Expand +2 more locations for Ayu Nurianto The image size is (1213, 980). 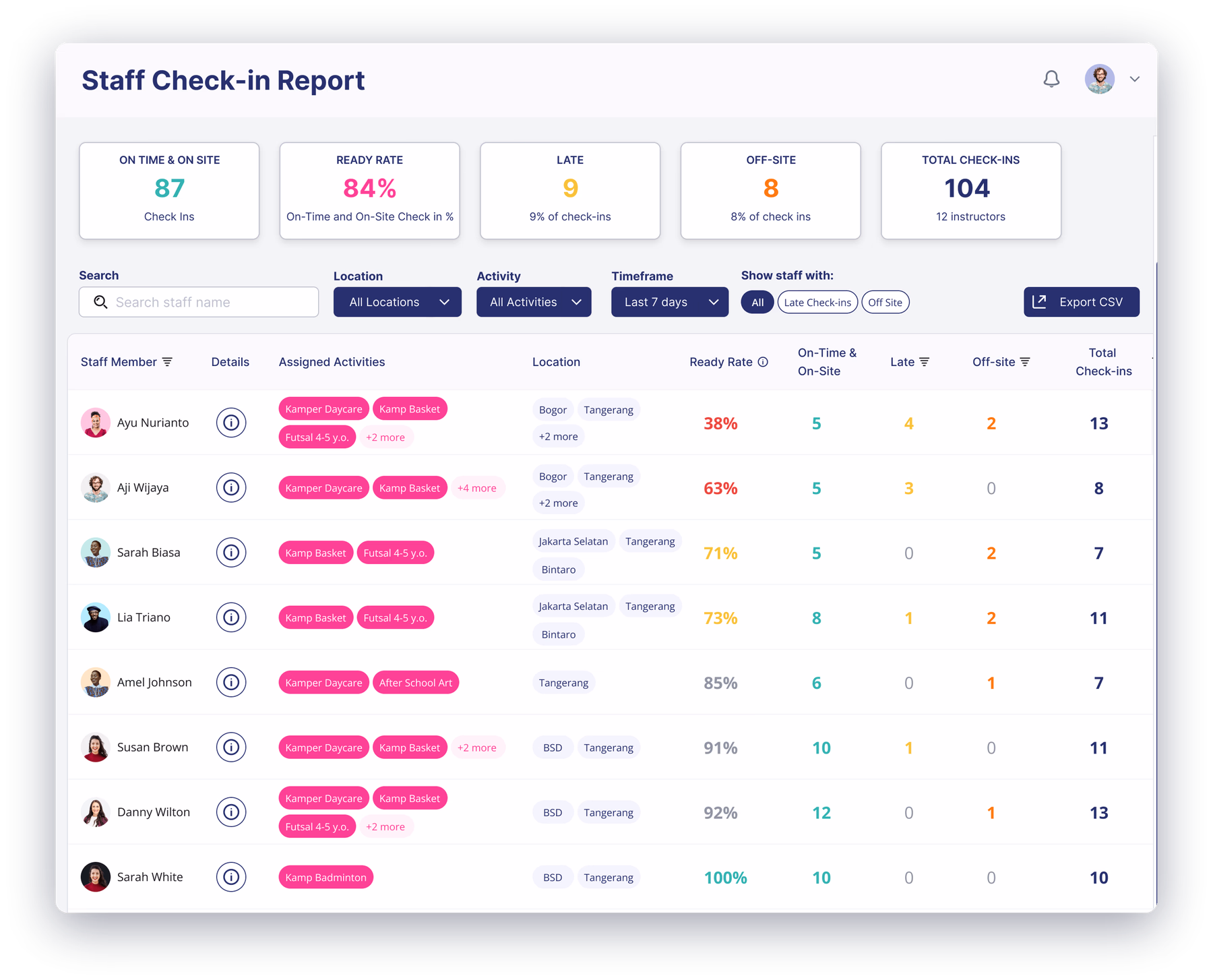tap(559, 436)
